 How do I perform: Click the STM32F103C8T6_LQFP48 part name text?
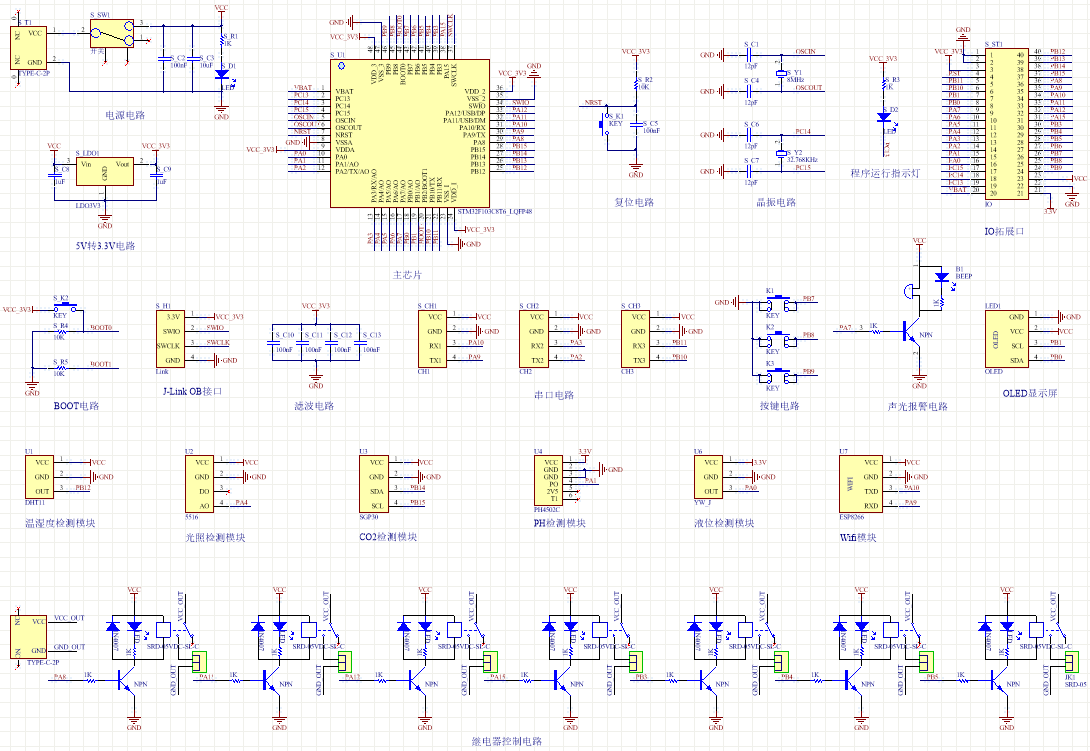point(494,211)
